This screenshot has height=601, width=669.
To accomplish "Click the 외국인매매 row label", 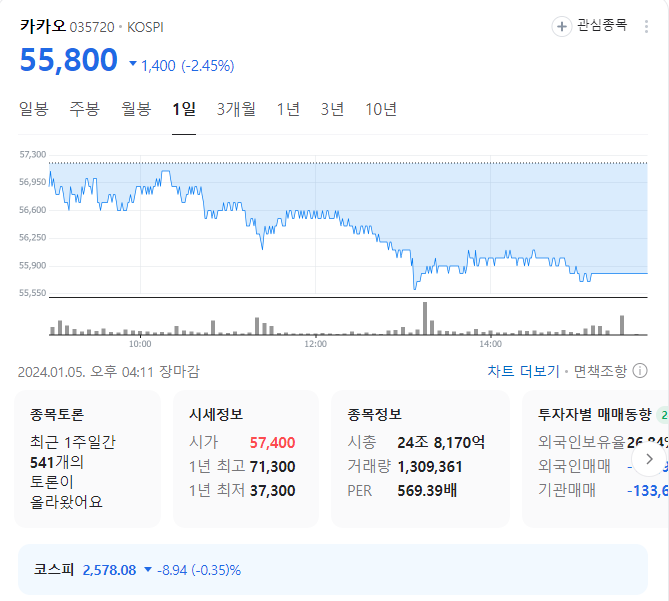I will 574,466.
